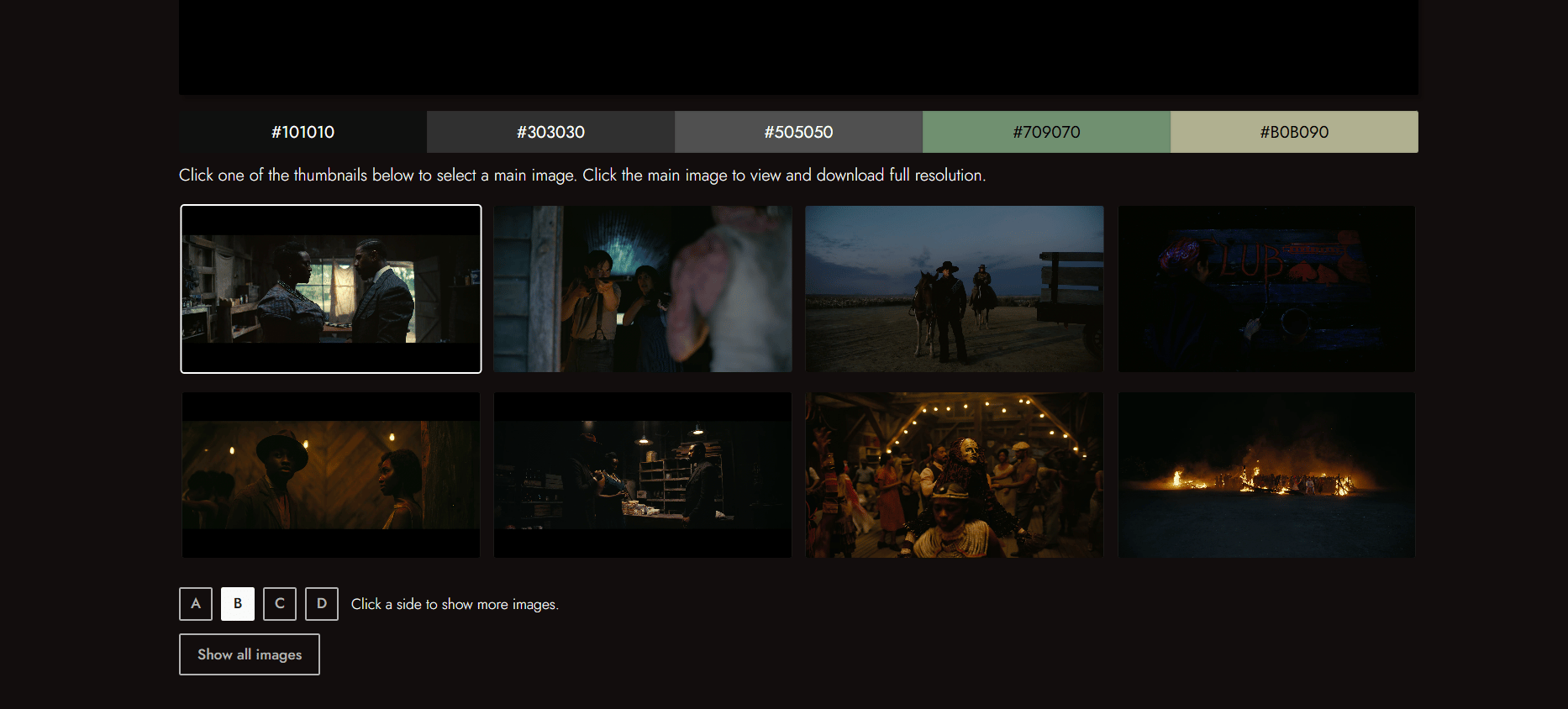Show images from side C

pos(280,604)
